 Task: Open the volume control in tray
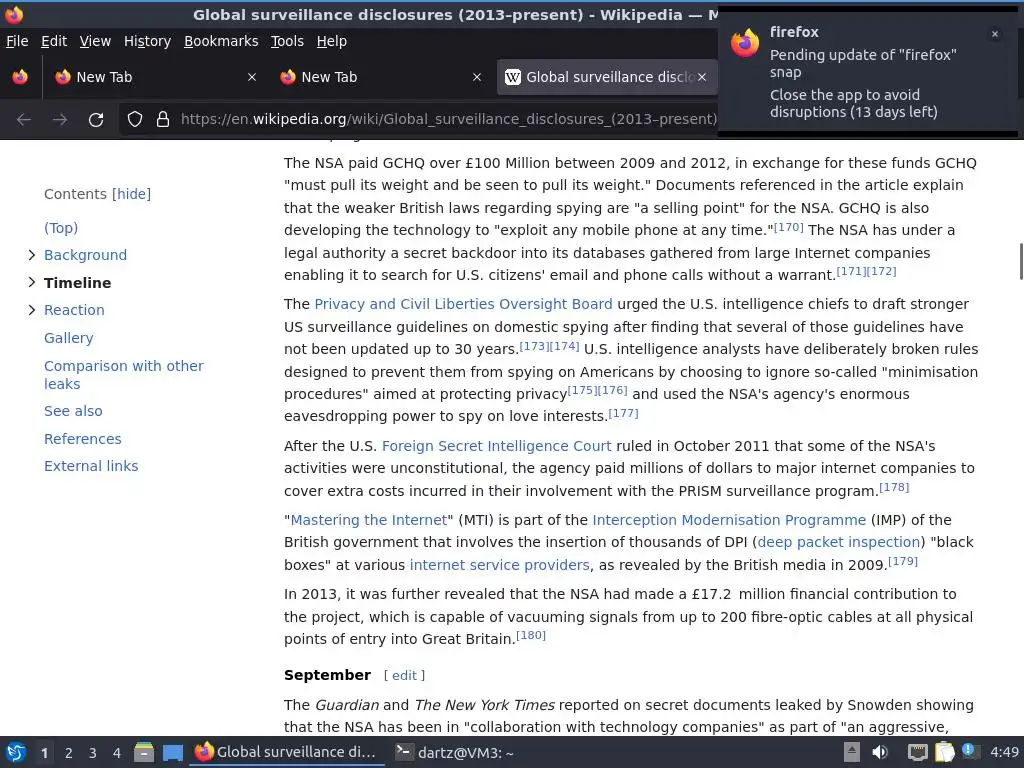[880, 752]
